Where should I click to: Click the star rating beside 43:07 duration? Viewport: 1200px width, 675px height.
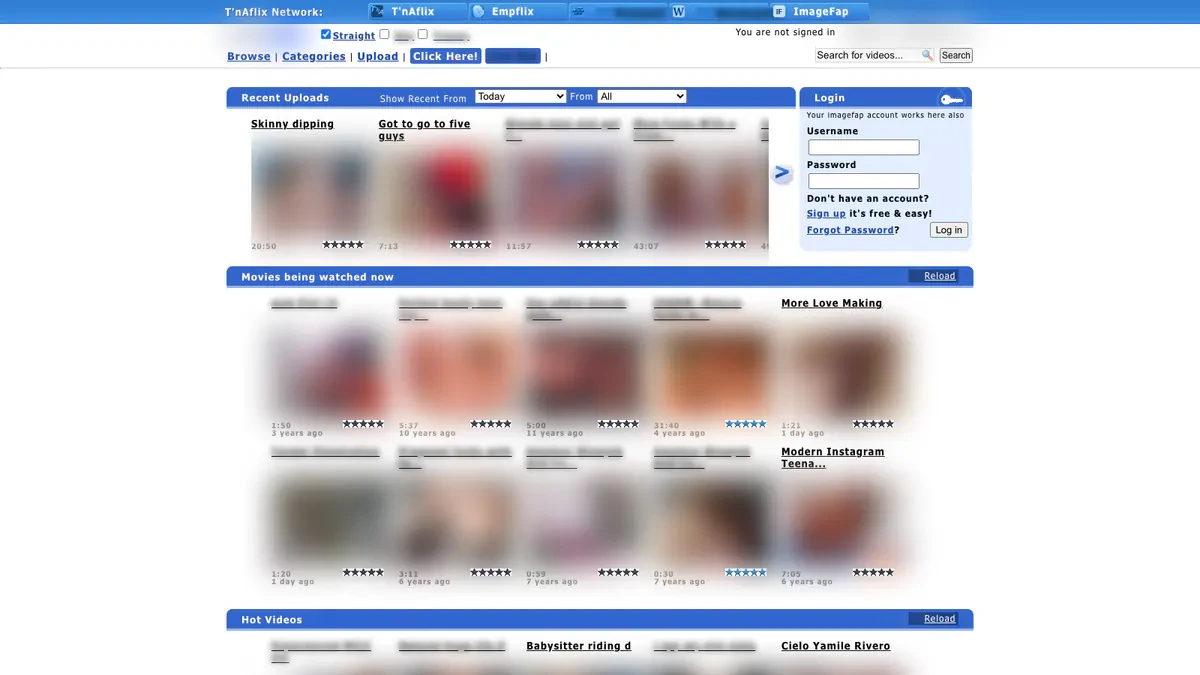[x=725, y=245]
